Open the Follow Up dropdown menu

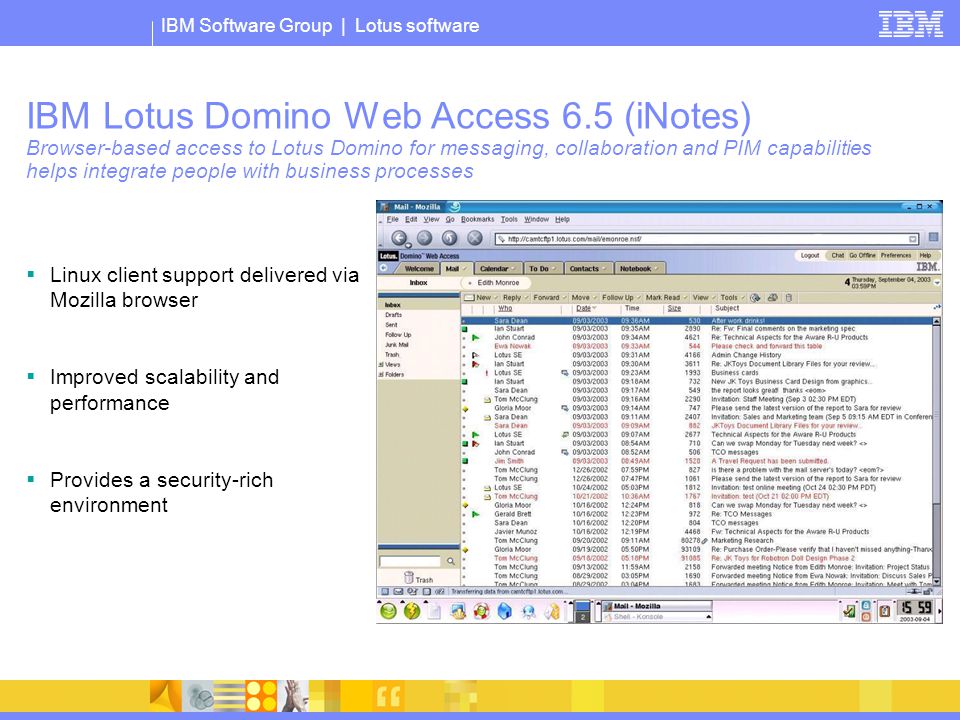point(639,298)
